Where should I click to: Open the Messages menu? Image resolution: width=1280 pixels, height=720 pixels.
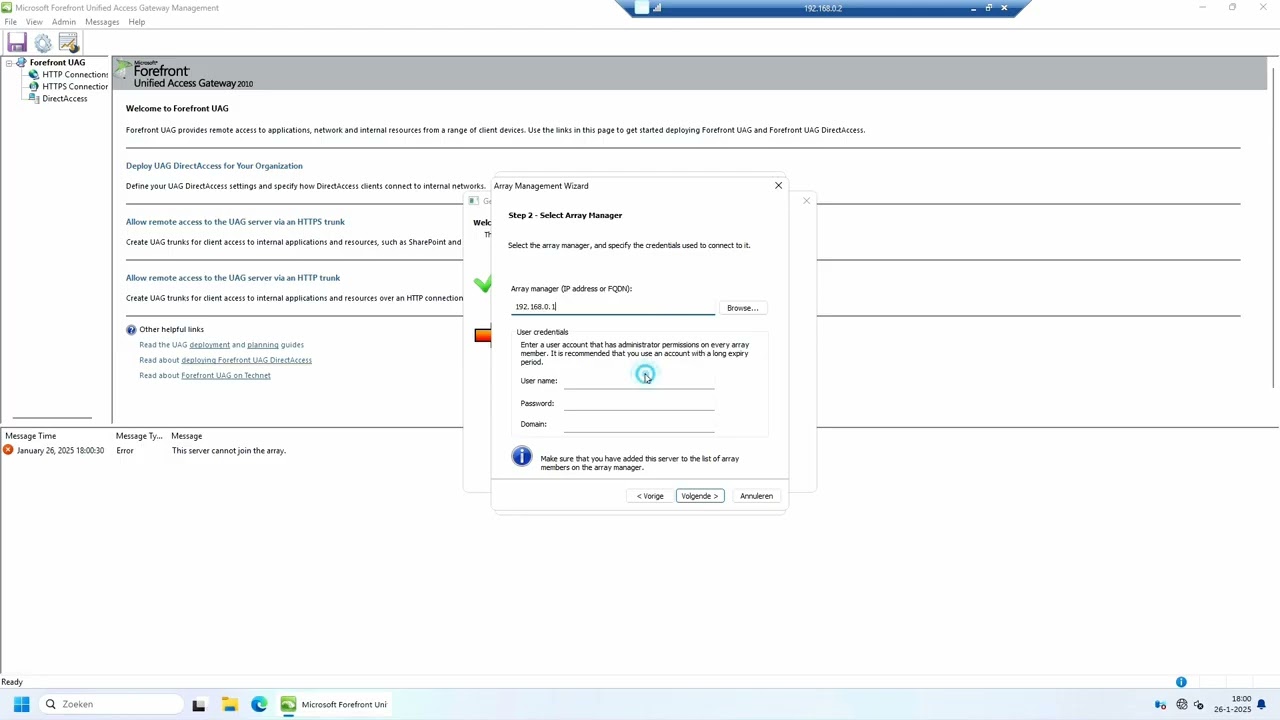102,21
